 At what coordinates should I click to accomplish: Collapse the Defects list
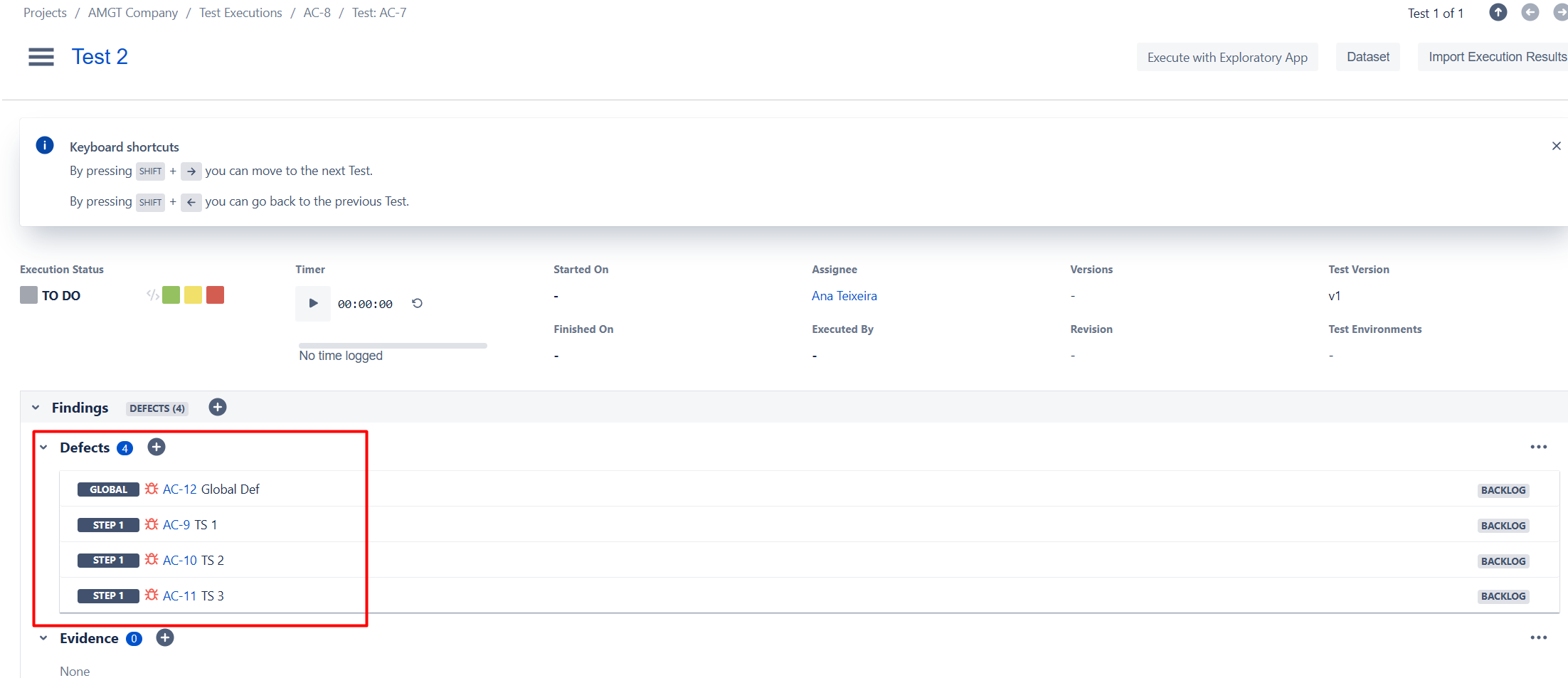[44, 447]
